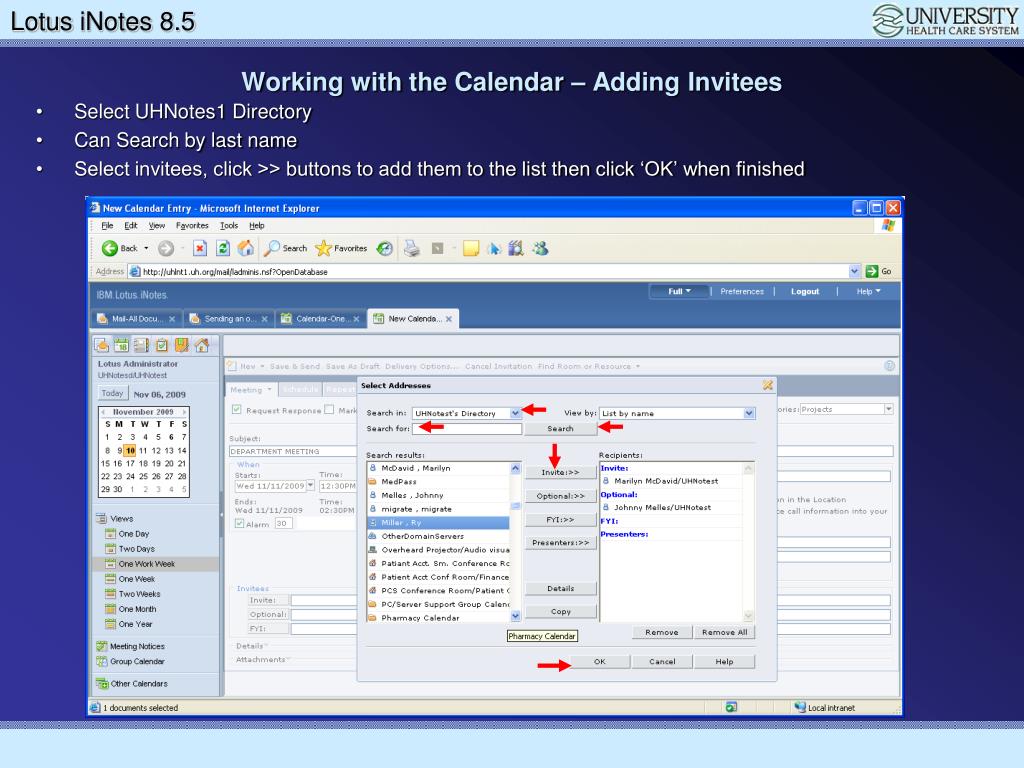Click the round help icon on the meeting toolbar
Viewport: 1024px width, 768px height.
coord(889,366)
